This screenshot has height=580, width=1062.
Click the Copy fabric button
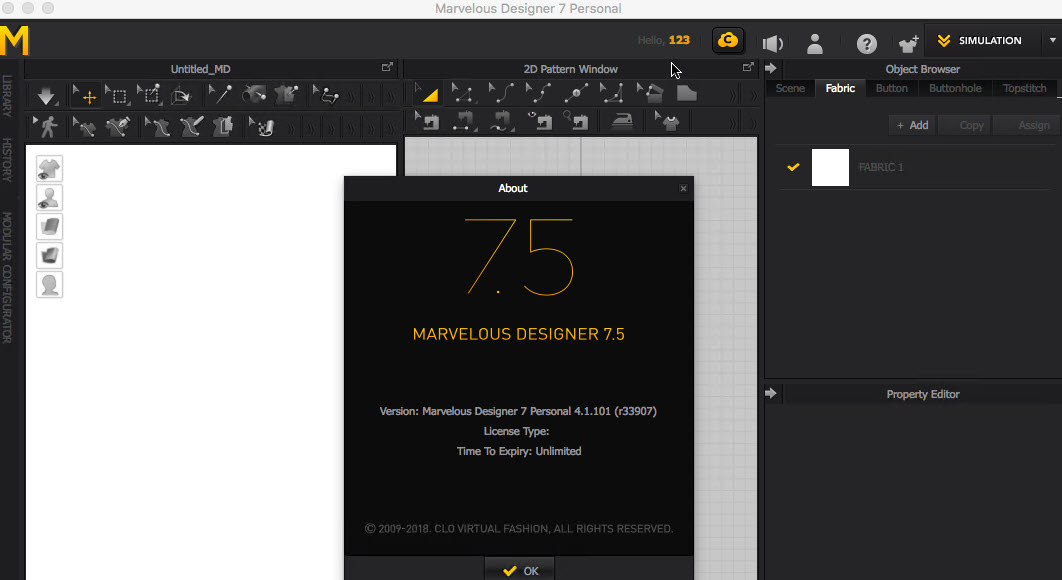(x=965, y=125)
